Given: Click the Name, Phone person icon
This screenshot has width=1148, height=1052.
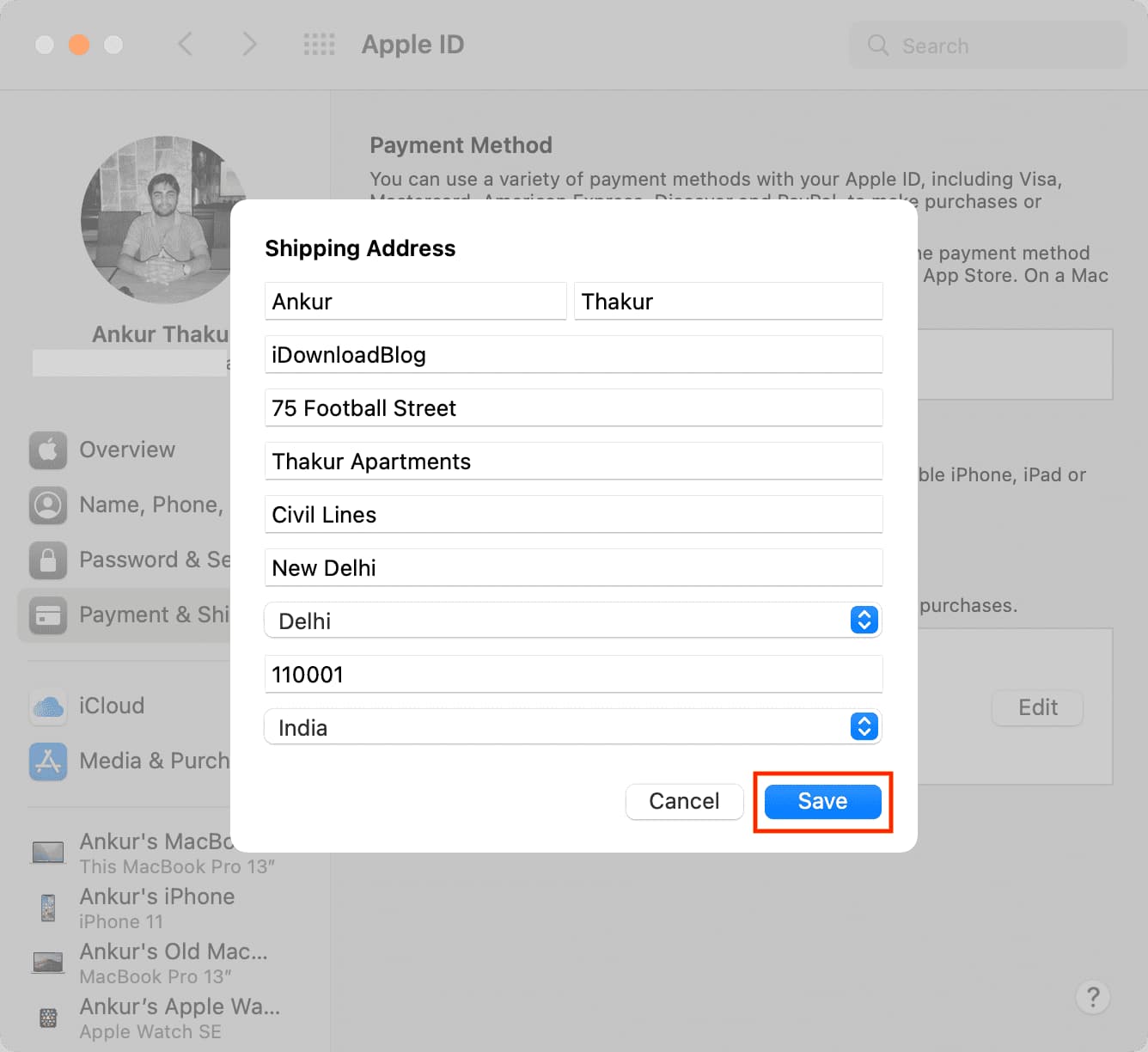Looking at the screenshot, I should (48, 505).
